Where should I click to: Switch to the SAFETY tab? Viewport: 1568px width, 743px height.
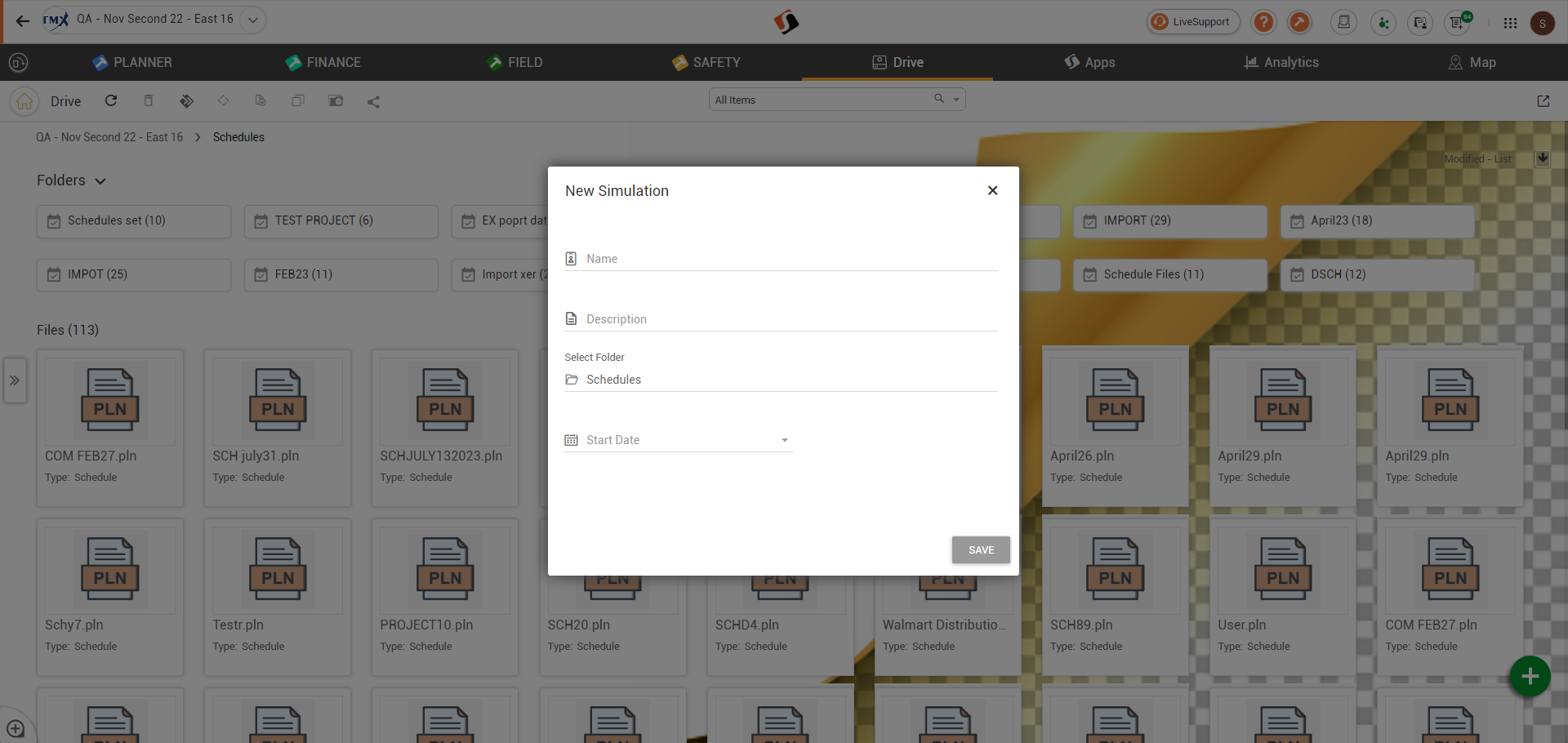click(706, 62)
